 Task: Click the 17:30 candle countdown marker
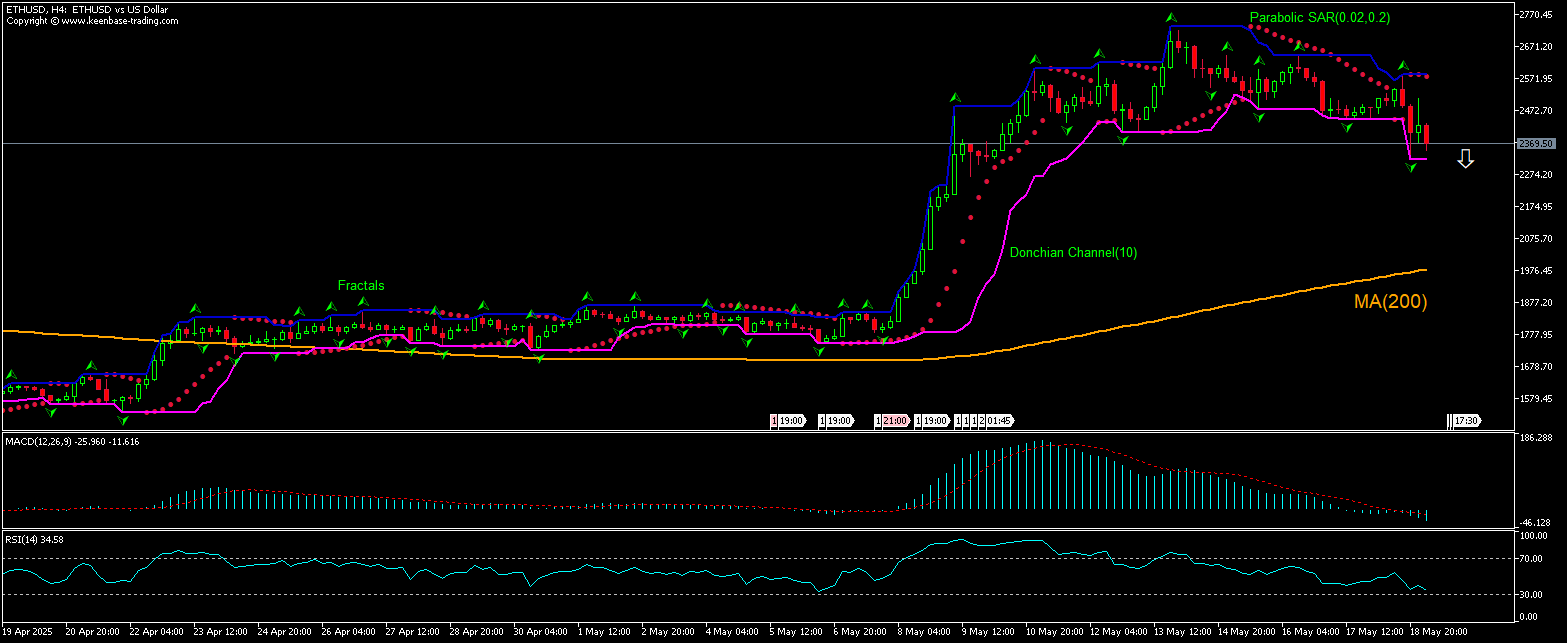(1467, 421)
